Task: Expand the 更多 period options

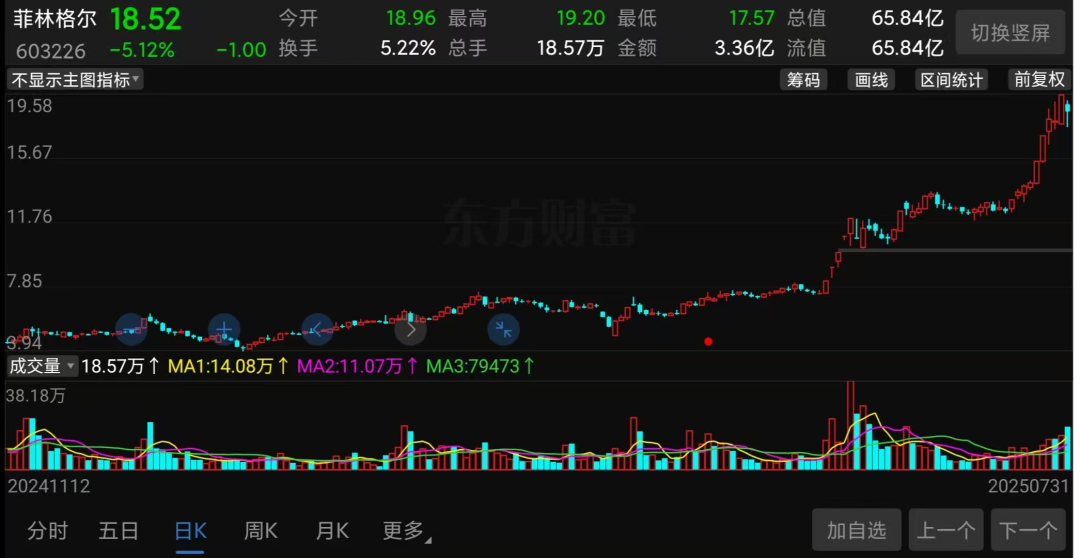Action: [x=406, y=530]
